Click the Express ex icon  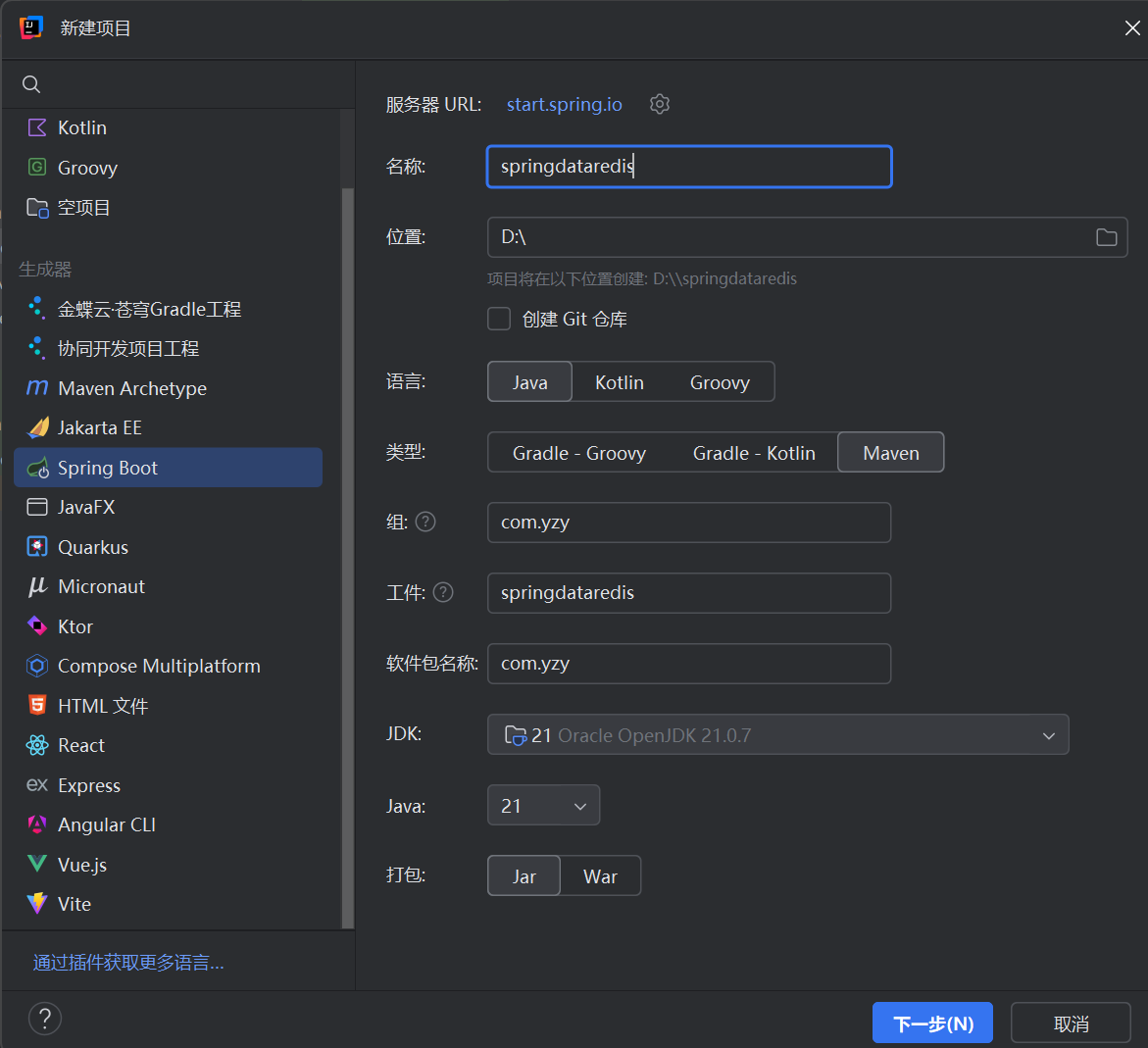tap(37, 785)
